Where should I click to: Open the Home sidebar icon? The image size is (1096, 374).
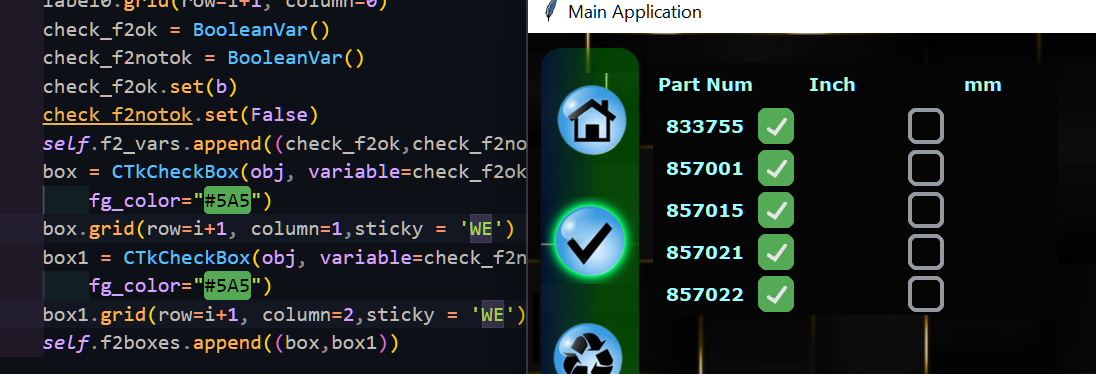click(591, 120)
